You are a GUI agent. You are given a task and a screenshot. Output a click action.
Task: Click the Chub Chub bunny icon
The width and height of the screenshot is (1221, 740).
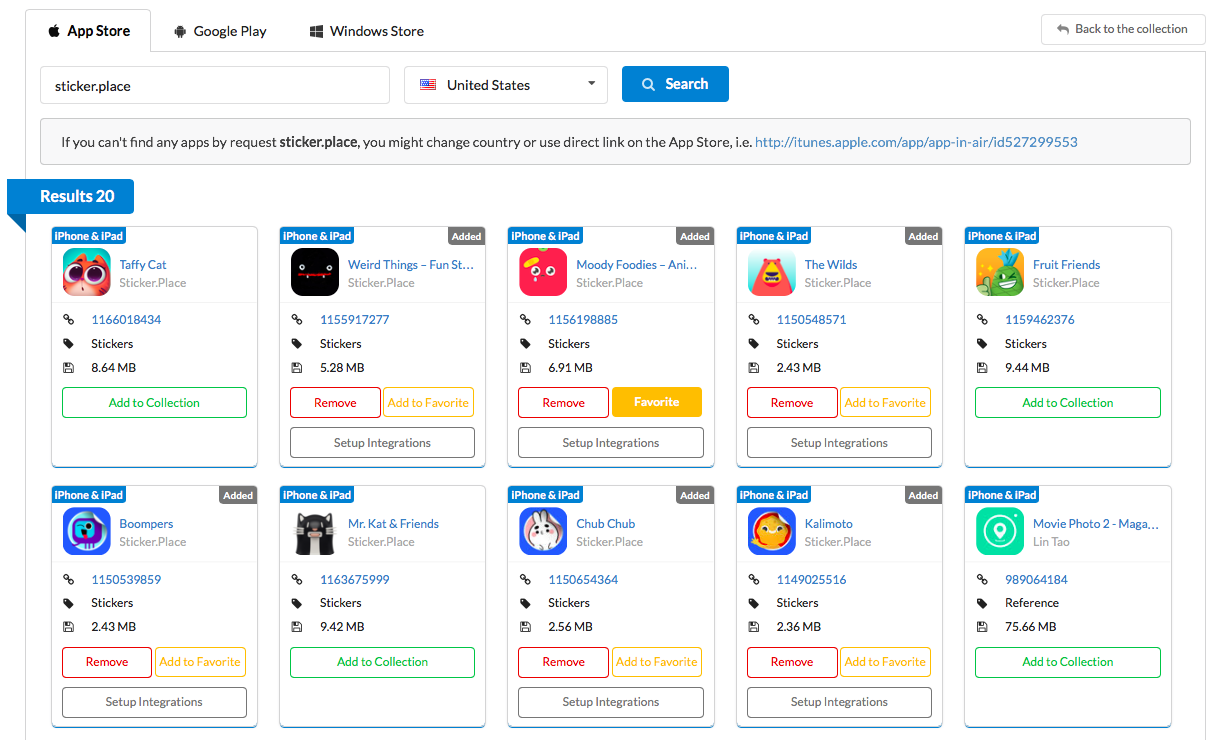[x=544, y=532]
